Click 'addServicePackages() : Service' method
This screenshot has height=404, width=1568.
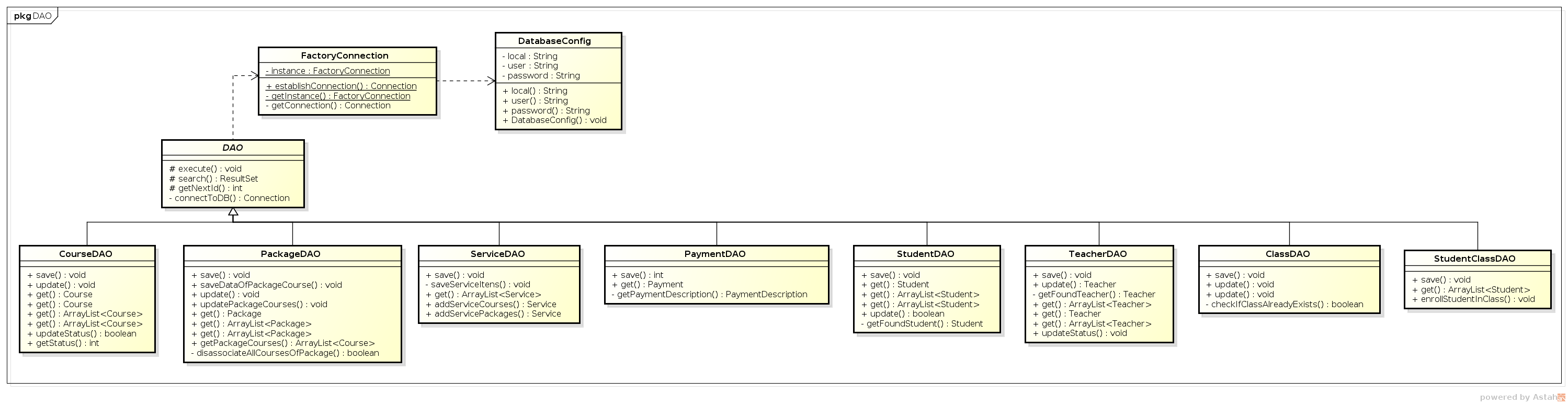(493, 314)
